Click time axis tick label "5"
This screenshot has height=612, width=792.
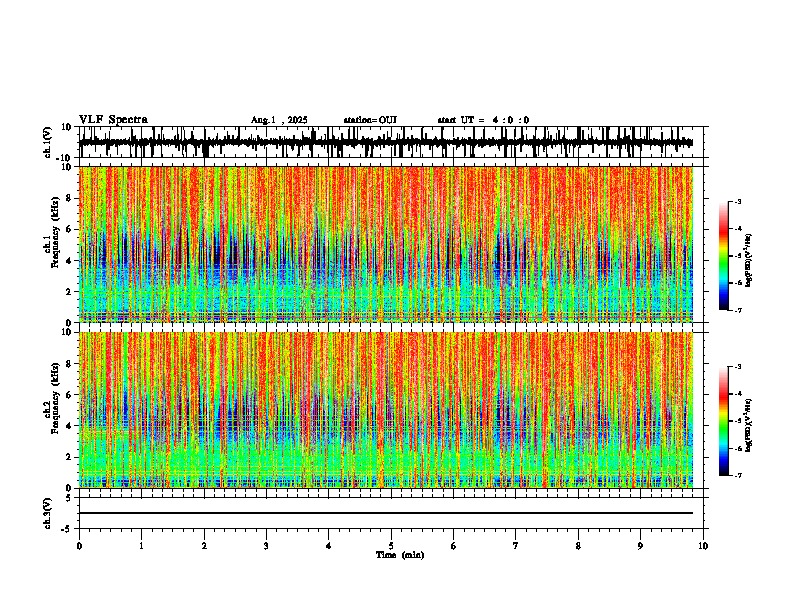tap(391, 546)
